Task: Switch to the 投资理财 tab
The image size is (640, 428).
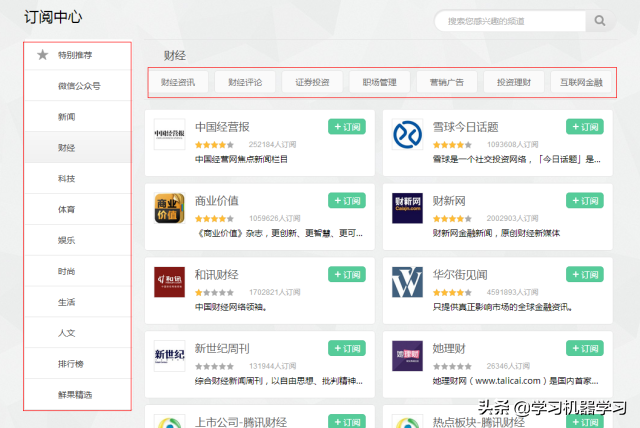Action: pyautogui.click(x=514, y=82)
